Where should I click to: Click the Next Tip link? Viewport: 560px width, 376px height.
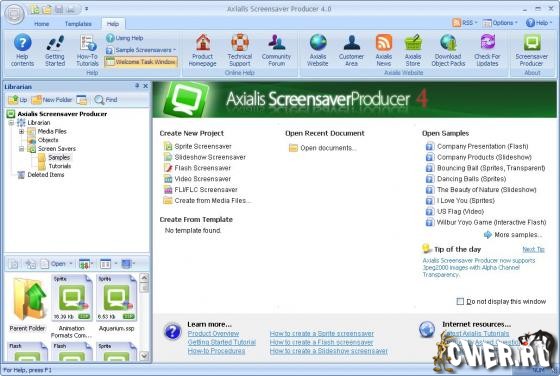coord(533,249)
